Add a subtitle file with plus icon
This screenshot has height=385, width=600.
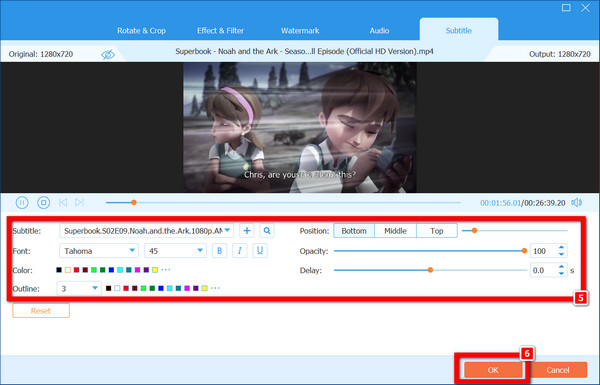coord(247,231)
